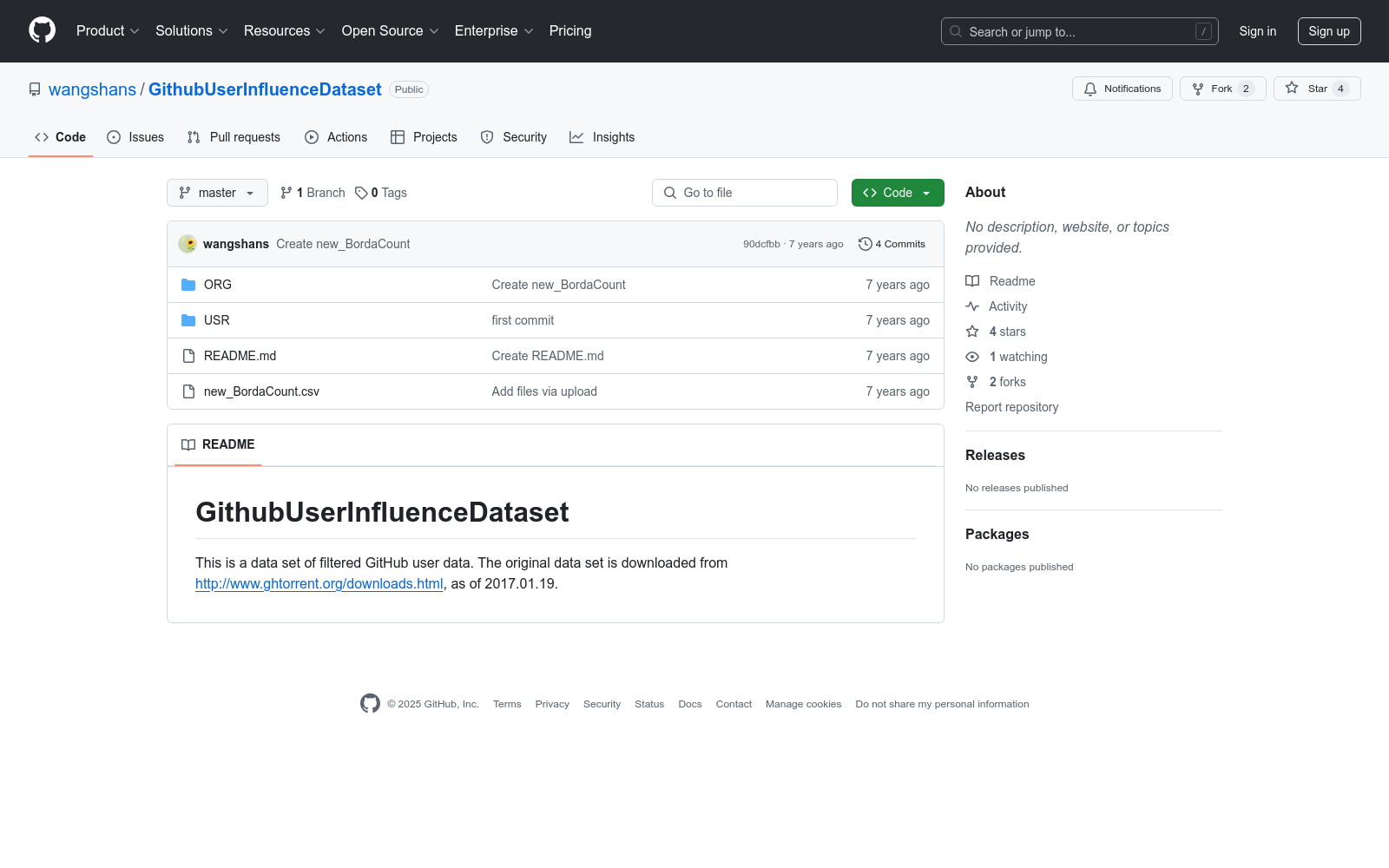Image resolution: width=1389 pixels, height=868 pixels.
Task: Open the ORG row's Create new_BordaCount commit
Action: (558, 285)
